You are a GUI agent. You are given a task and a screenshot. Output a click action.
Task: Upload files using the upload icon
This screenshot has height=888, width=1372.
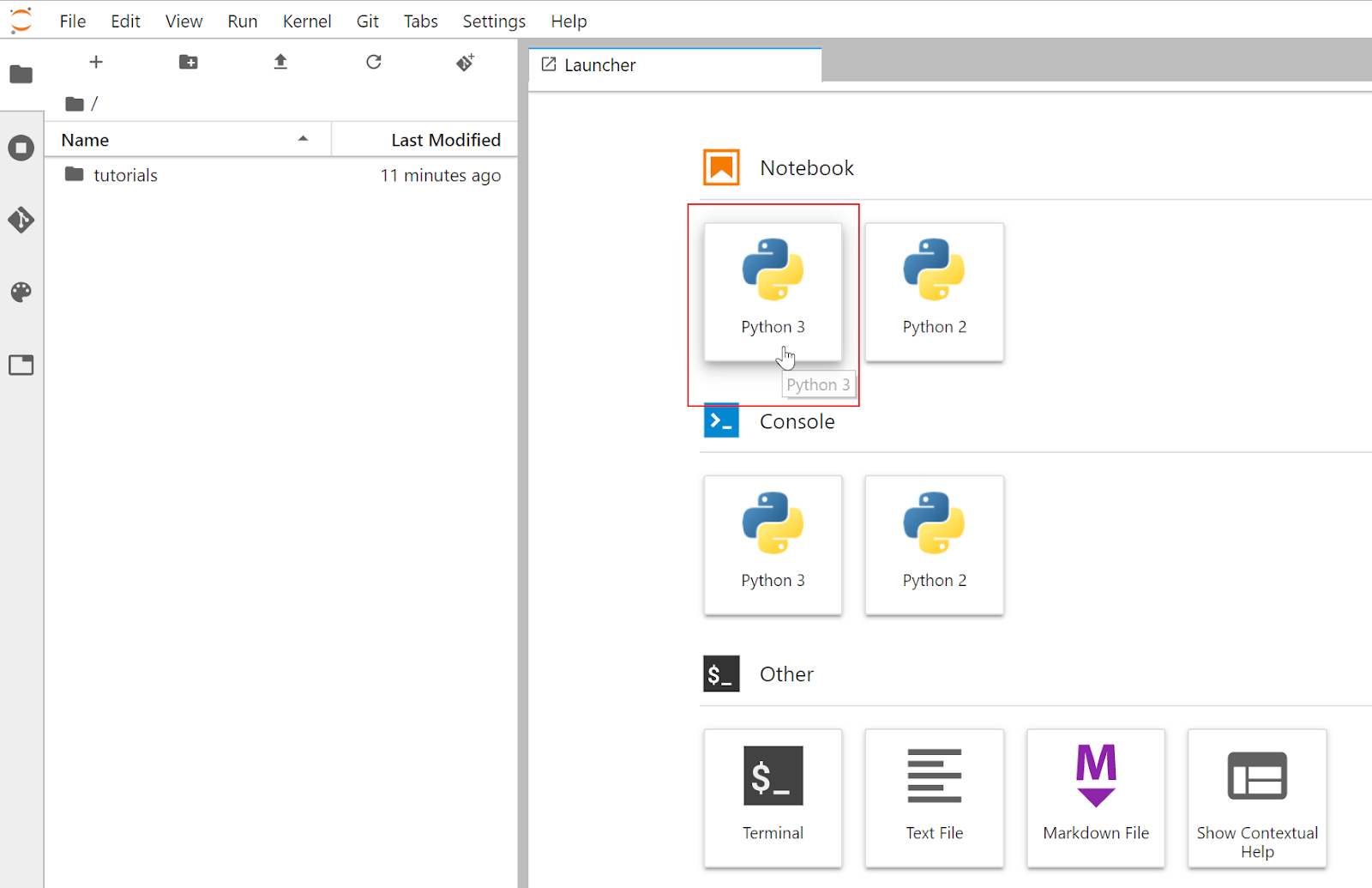click(x=280, y=62)
